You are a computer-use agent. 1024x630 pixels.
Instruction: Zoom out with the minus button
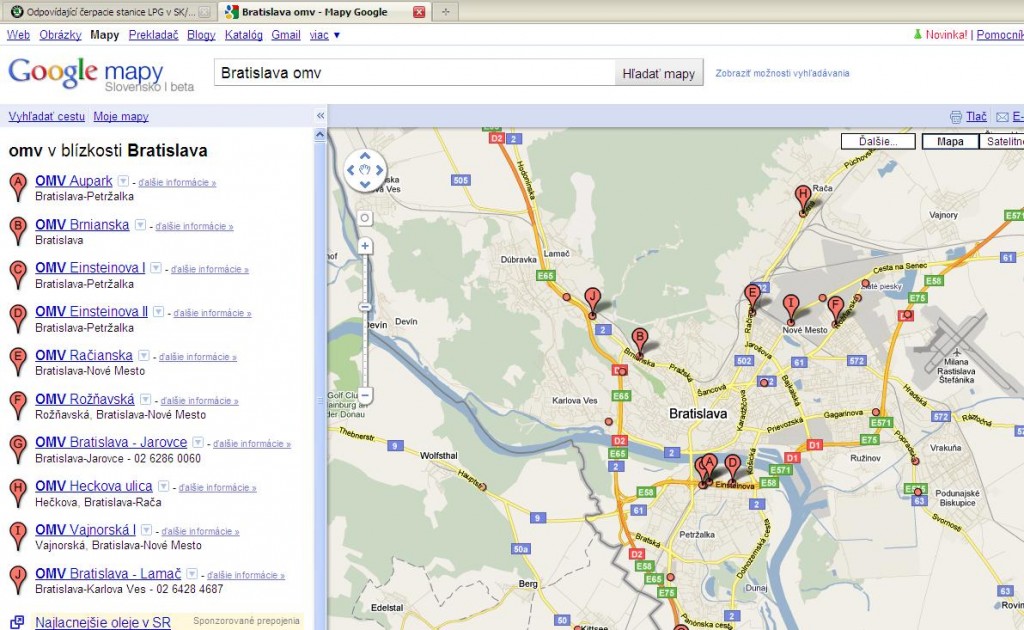tap(365, 395)
